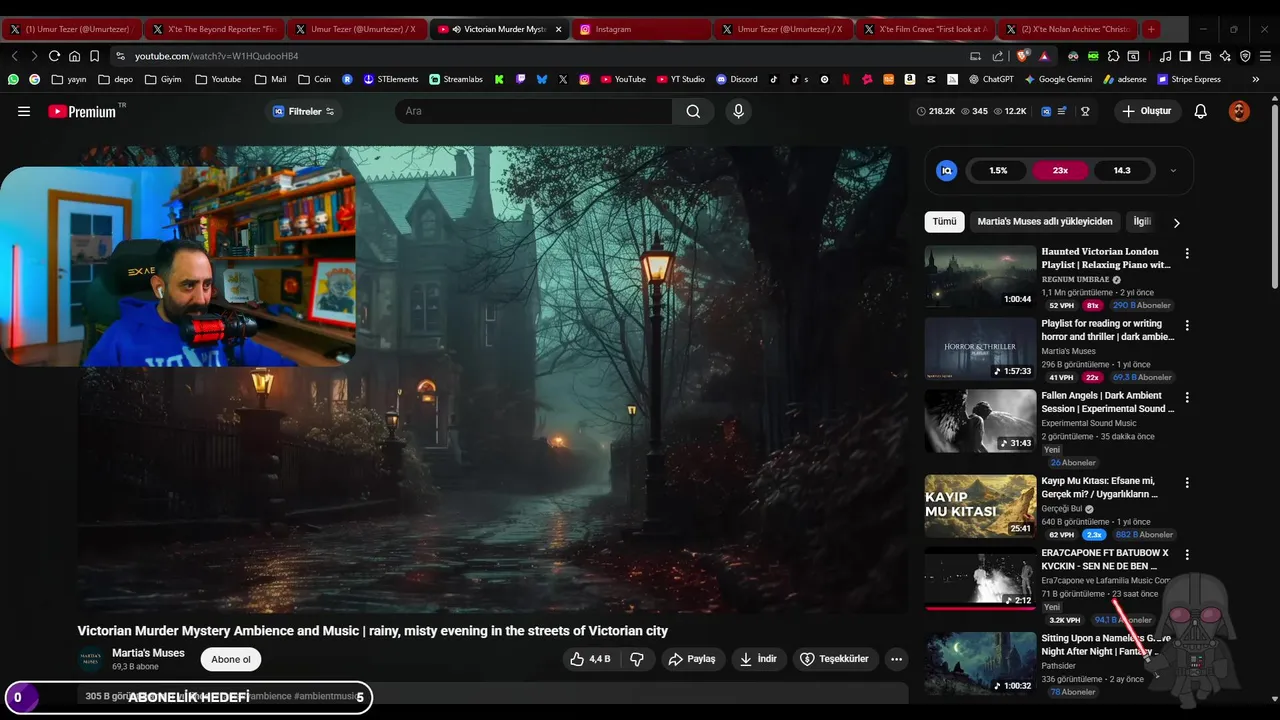Click the 23x vidIQ stat pill

click(x=1060, y=171)
